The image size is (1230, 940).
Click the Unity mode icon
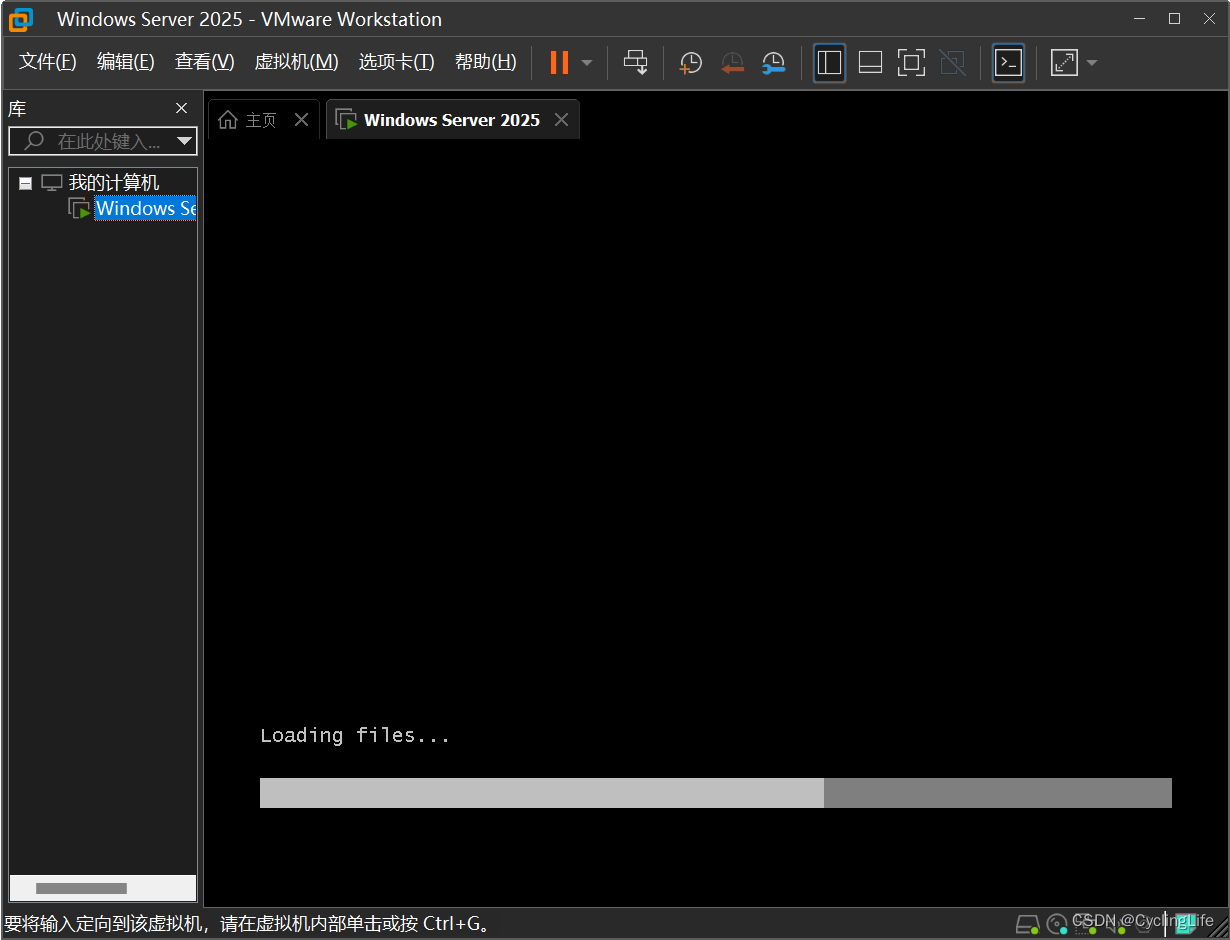(x=952, y=63)
